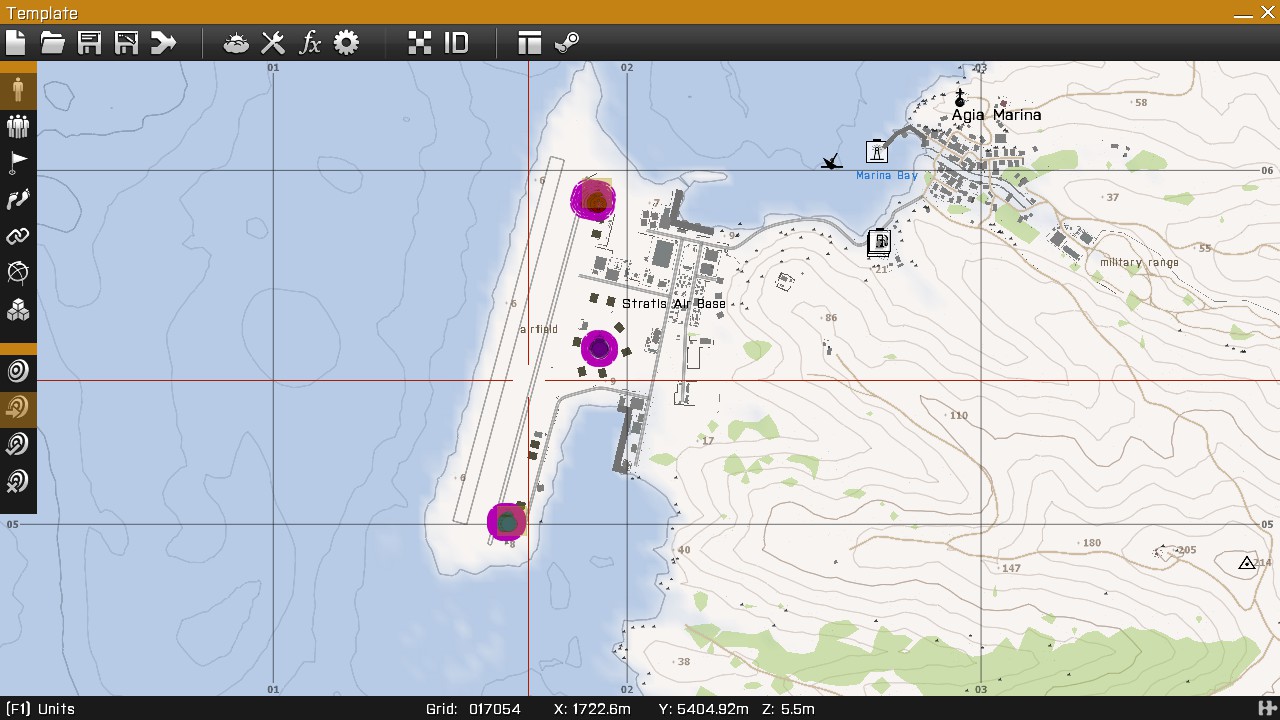Select the Triggers flag icon
Image resolution: width=1280 pixels, height=720 pixels.
[x=18, y=163]
